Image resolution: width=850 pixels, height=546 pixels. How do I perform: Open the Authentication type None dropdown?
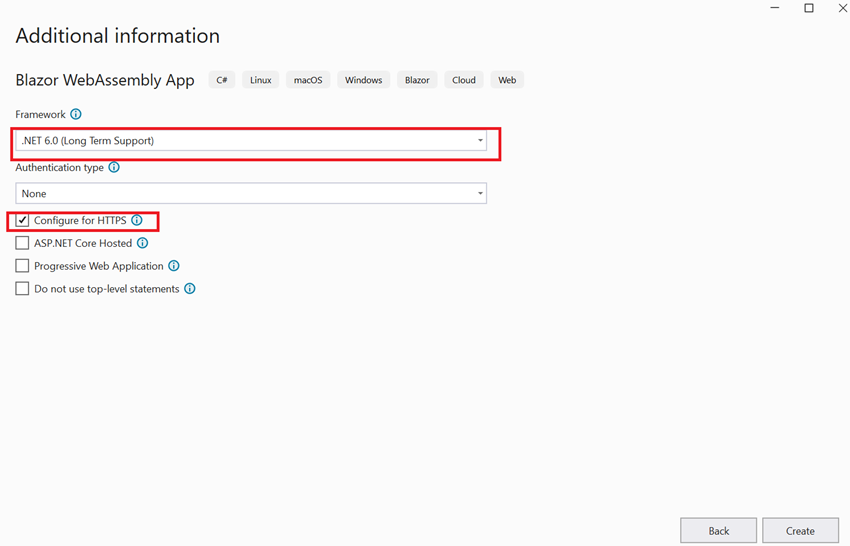(x=251, y=194)
